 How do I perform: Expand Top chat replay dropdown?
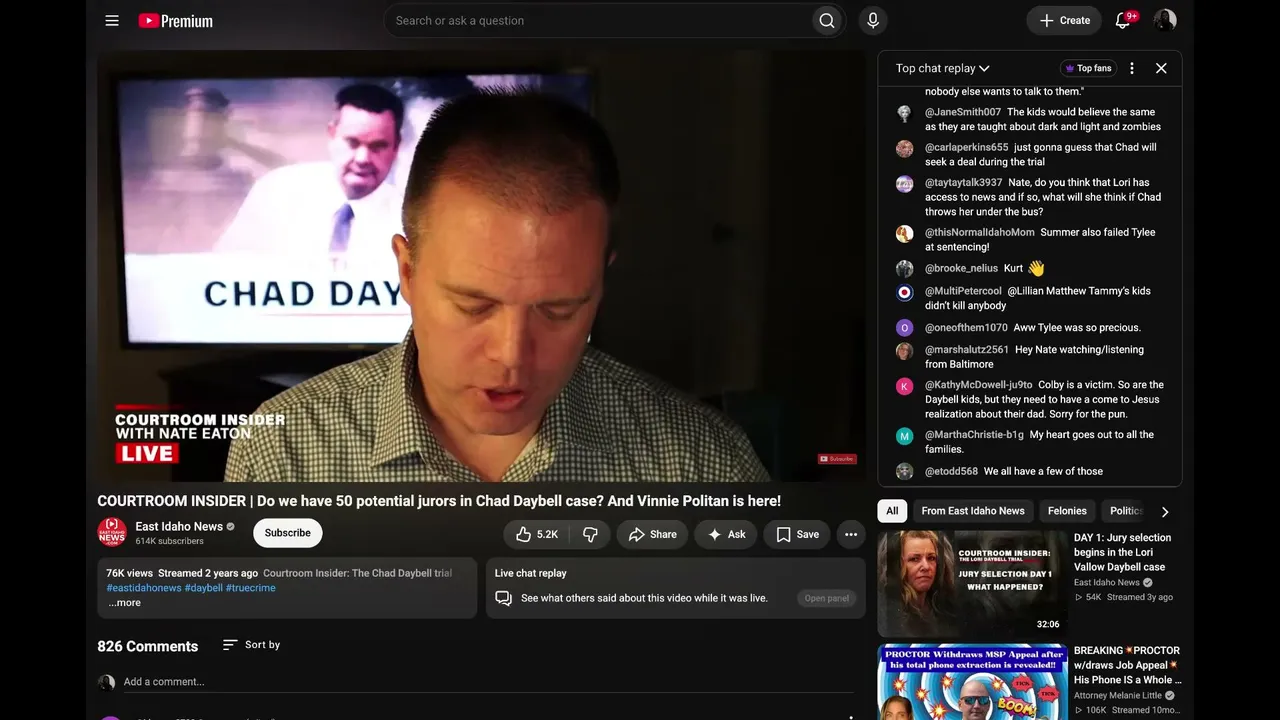[x=943, y=68]
